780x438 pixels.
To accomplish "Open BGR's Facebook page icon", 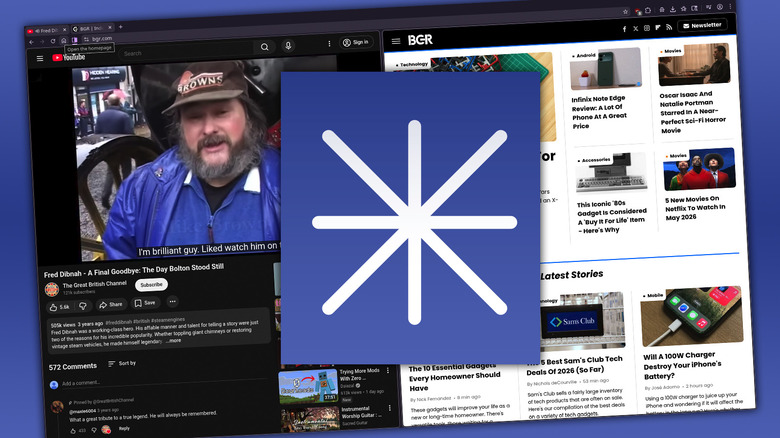I will (x=624, y=29).
